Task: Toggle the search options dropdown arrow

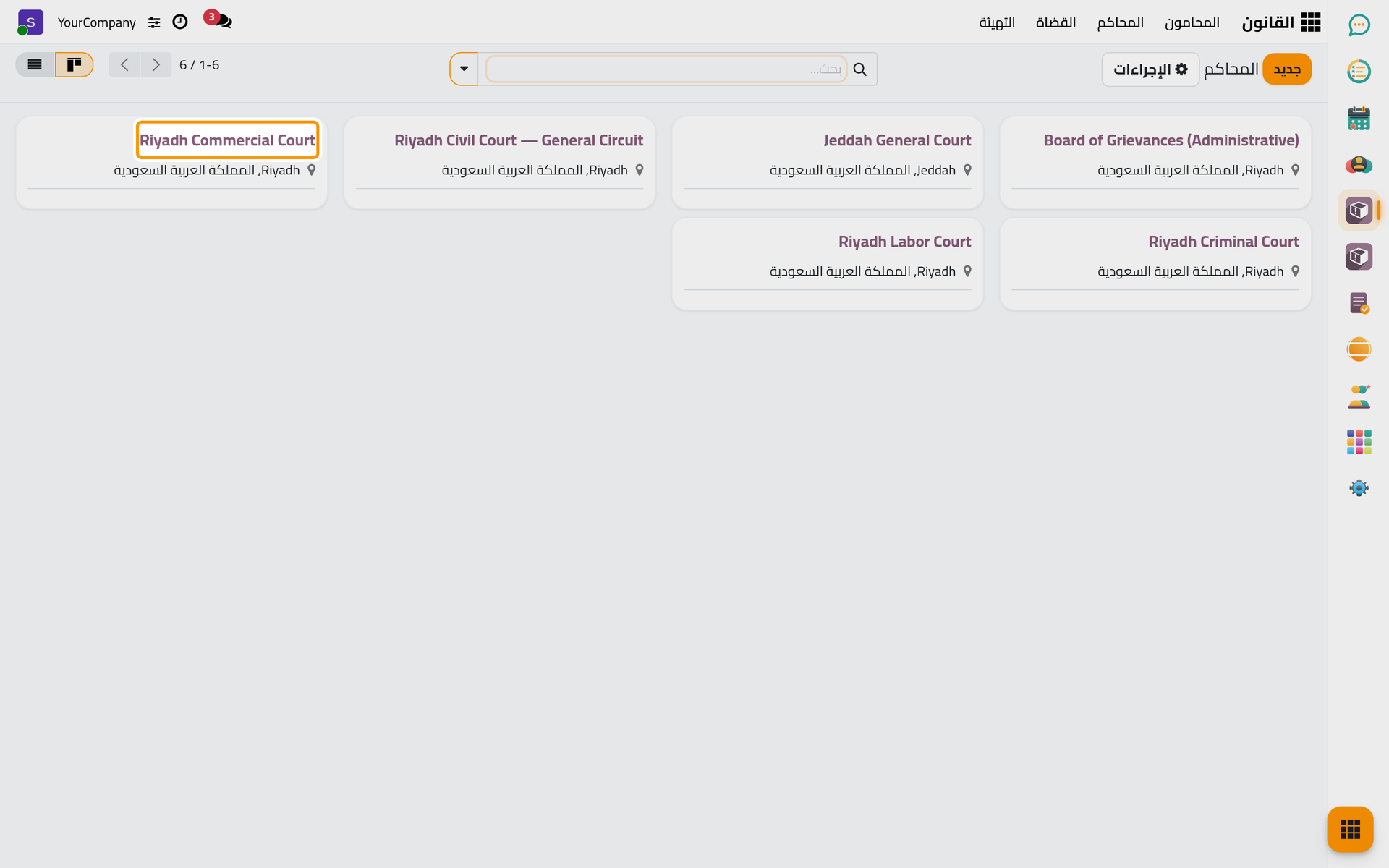Action: coord(464,69)
